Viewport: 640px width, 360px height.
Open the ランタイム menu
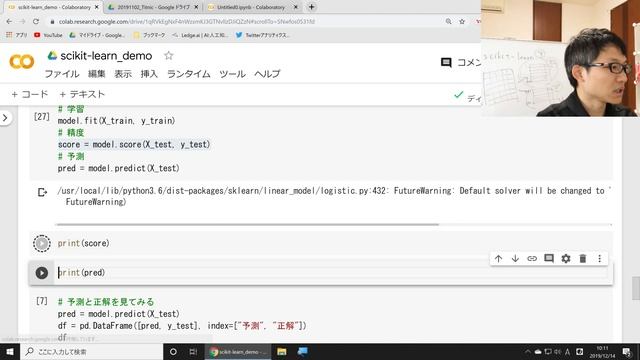pos(189,74)
